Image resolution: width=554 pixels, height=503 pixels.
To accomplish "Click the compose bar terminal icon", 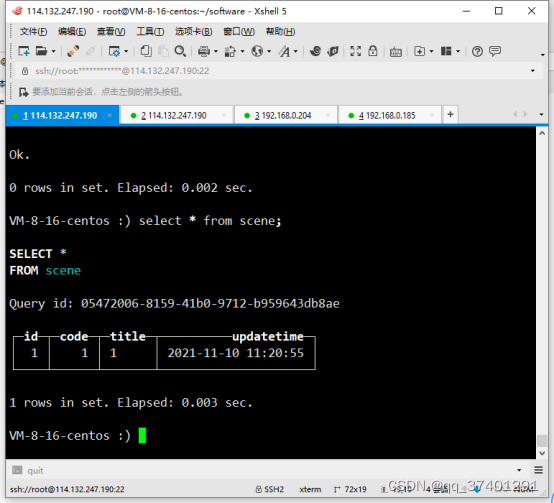I will (x=17, y=470).
